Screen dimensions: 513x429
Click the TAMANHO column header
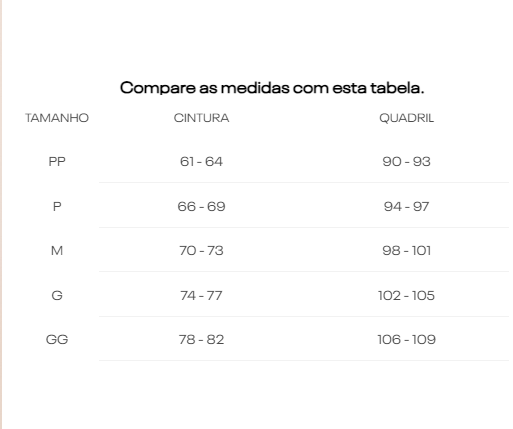pos(57,118)
